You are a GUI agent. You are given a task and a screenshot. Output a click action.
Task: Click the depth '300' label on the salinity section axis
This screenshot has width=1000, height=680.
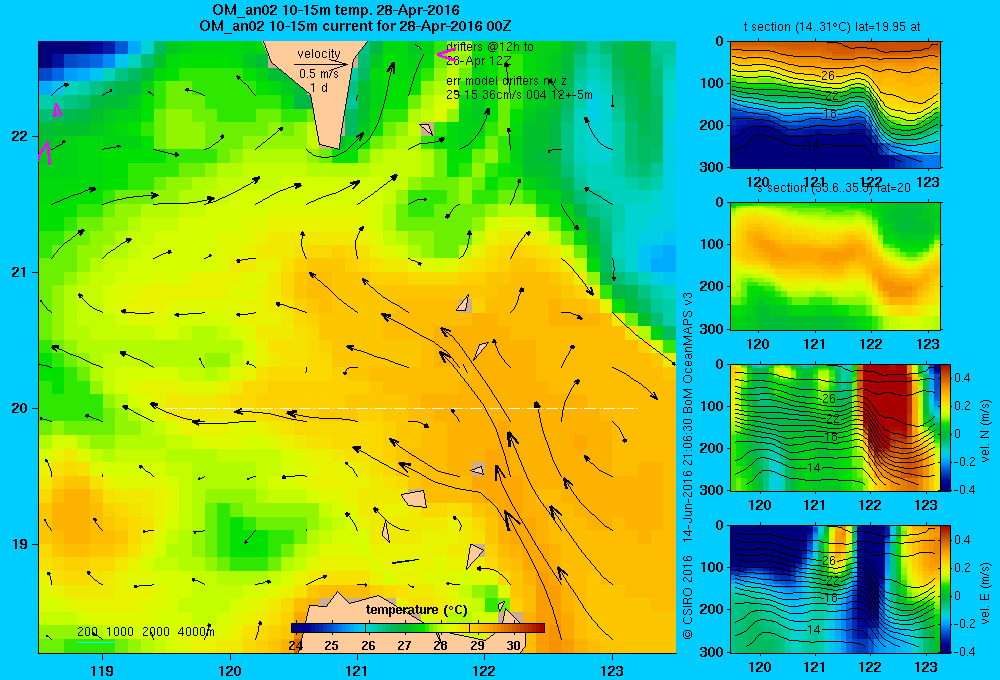click(712, 329)
